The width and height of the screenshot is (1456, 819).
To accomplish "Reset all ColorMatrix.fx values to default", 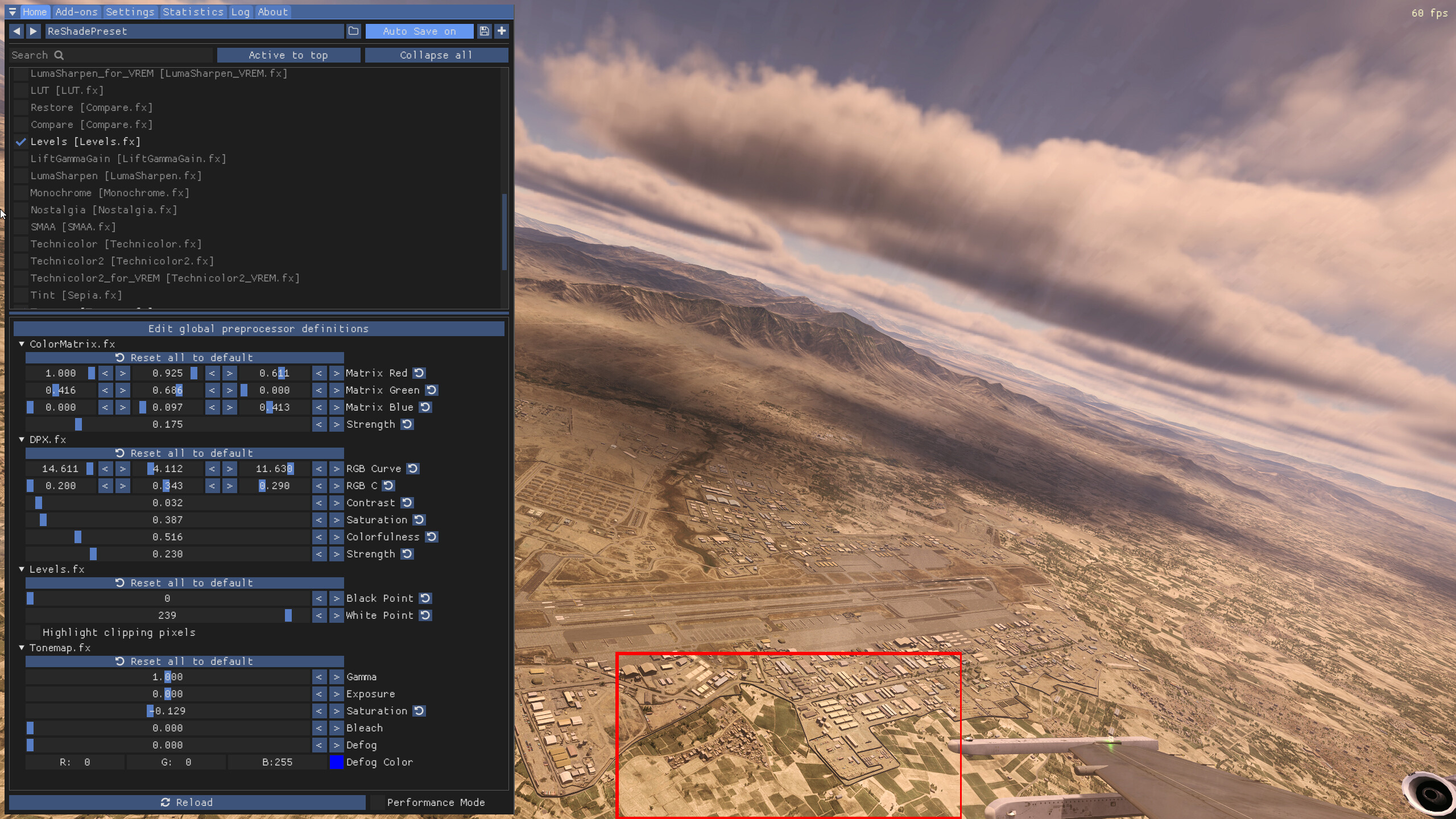I will click(185, 358).
